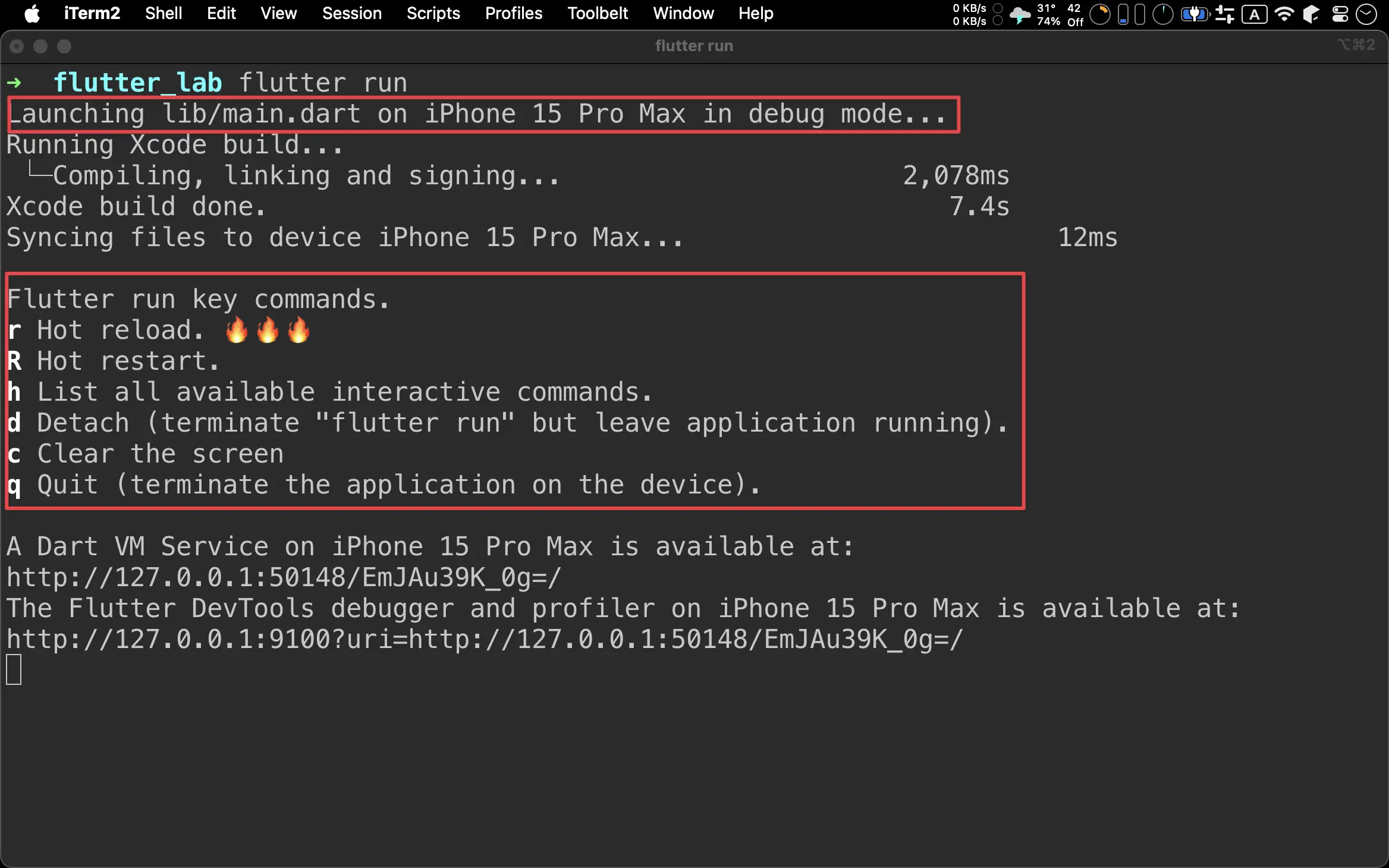Click the 'flutter_lab' directory name in prompt
1389x868 pixels.
[x=138, y=83]
